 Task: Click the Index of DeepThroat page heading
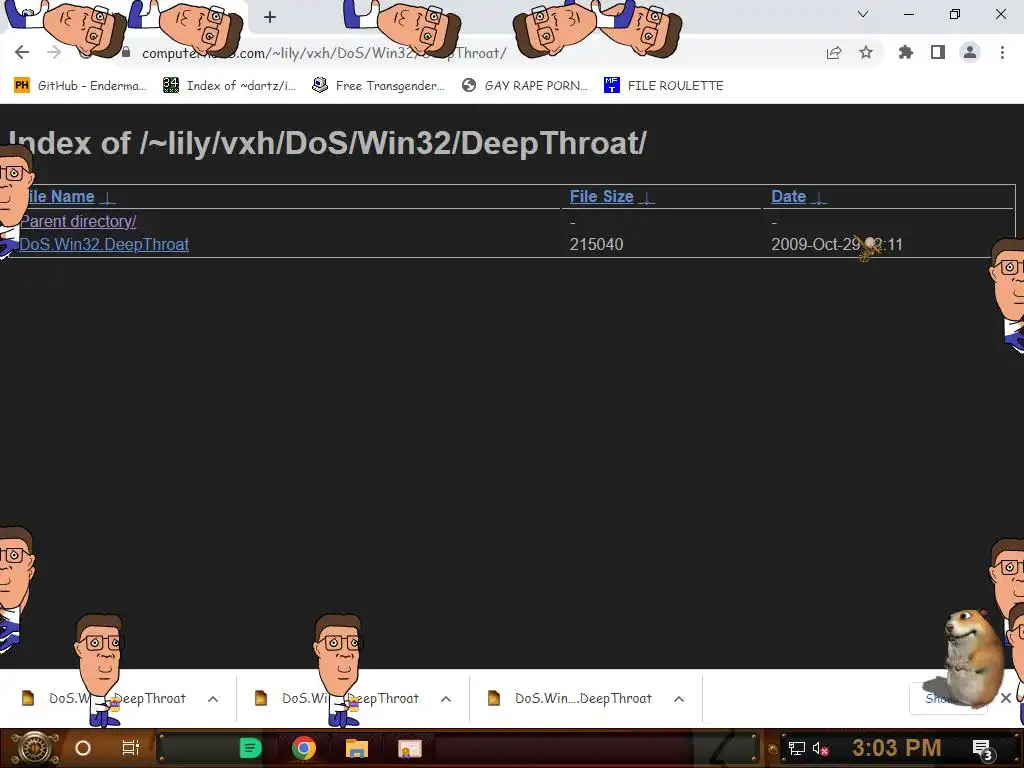click(328, 143)
